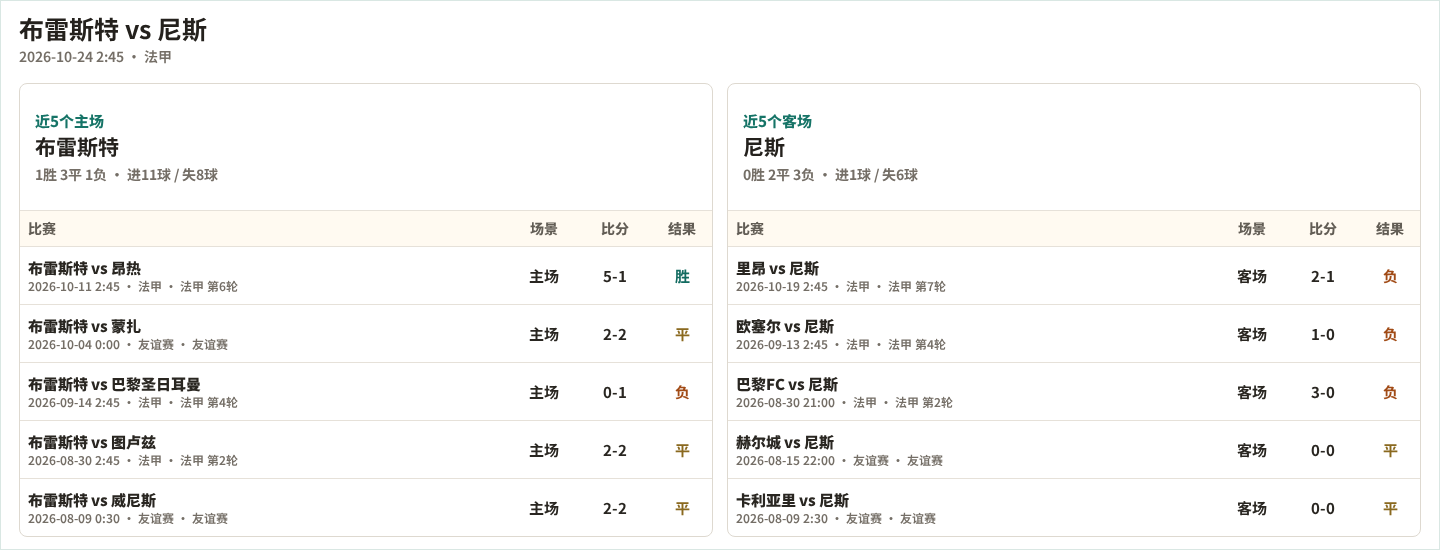Click the "比分" column header in 布雷斯特 table
Screen dimensions: 1440x550
click(x=615, y=229)
